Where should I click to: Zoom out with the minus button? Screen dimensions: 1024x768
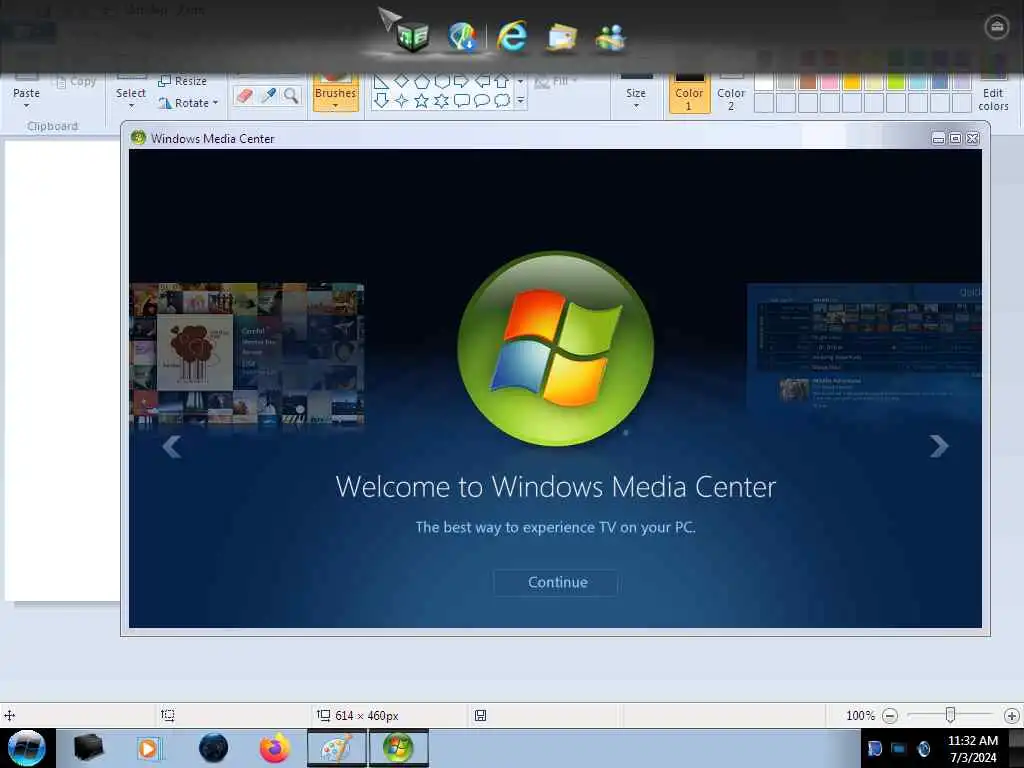tap(889, 716)
